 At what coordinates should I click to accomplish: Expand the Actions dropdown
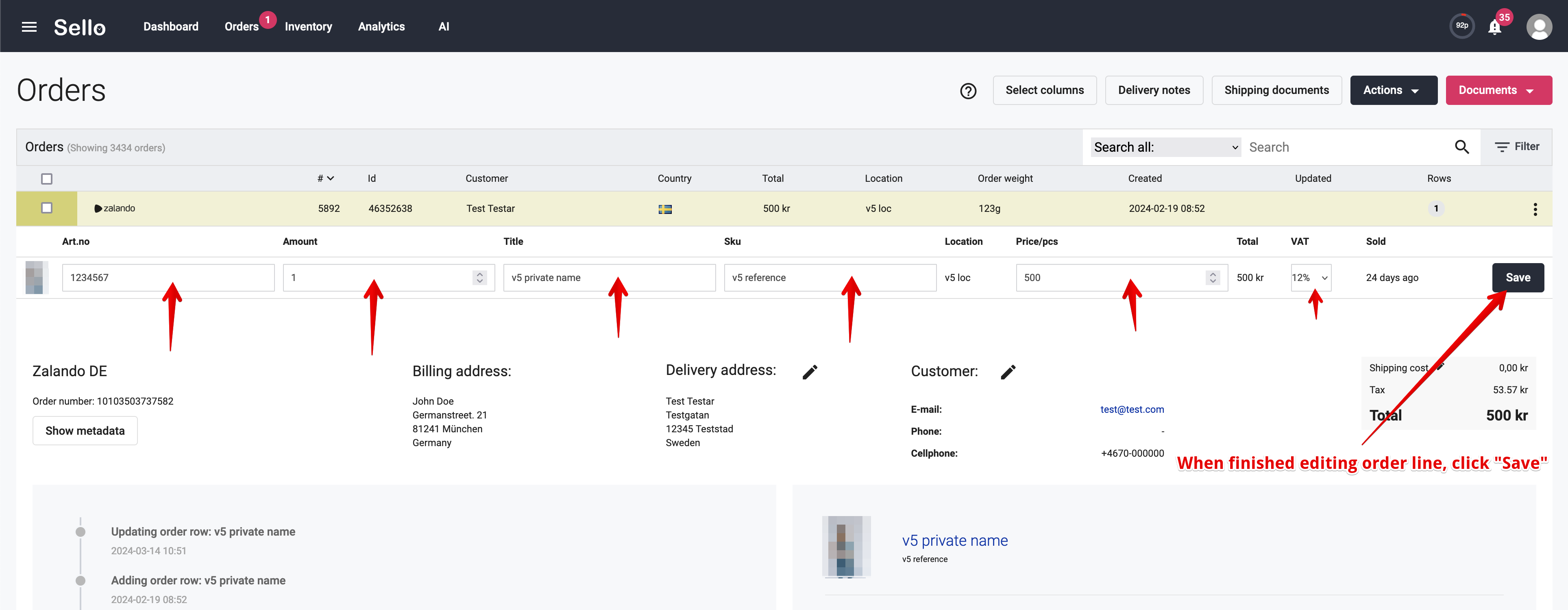tap(1393, 90)
